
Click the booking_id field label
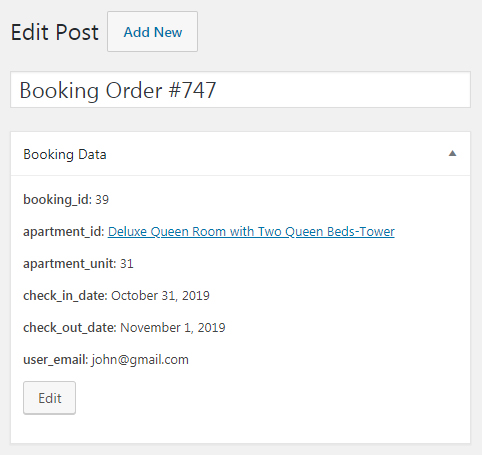click(57, 200)
